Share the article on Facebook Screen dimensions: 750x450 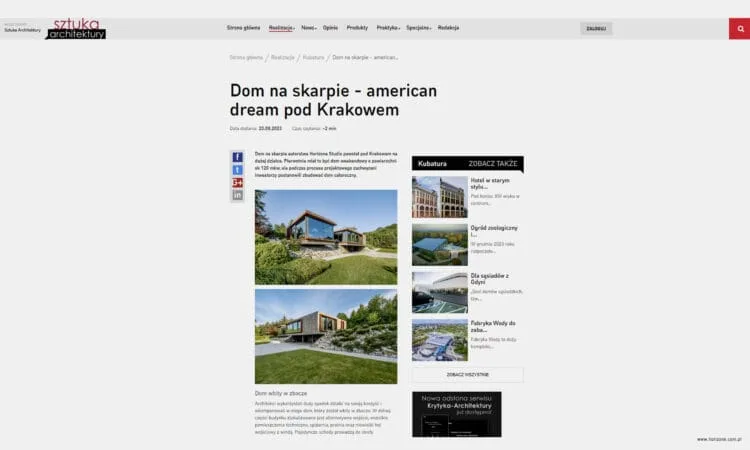click(238, 157)
